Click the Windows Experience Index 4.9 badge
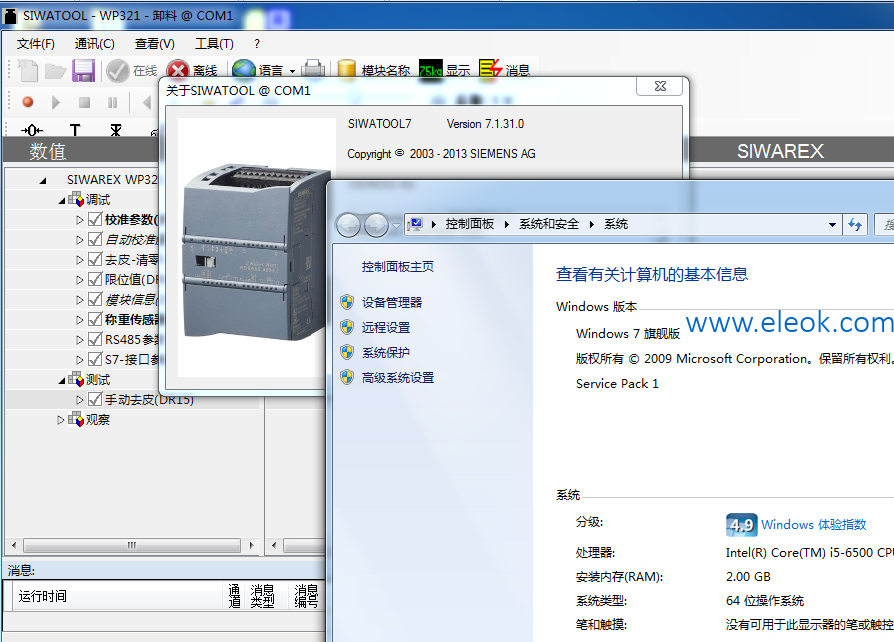The width and height of the screenshot is (894, 642). click(x=741, y=525)
